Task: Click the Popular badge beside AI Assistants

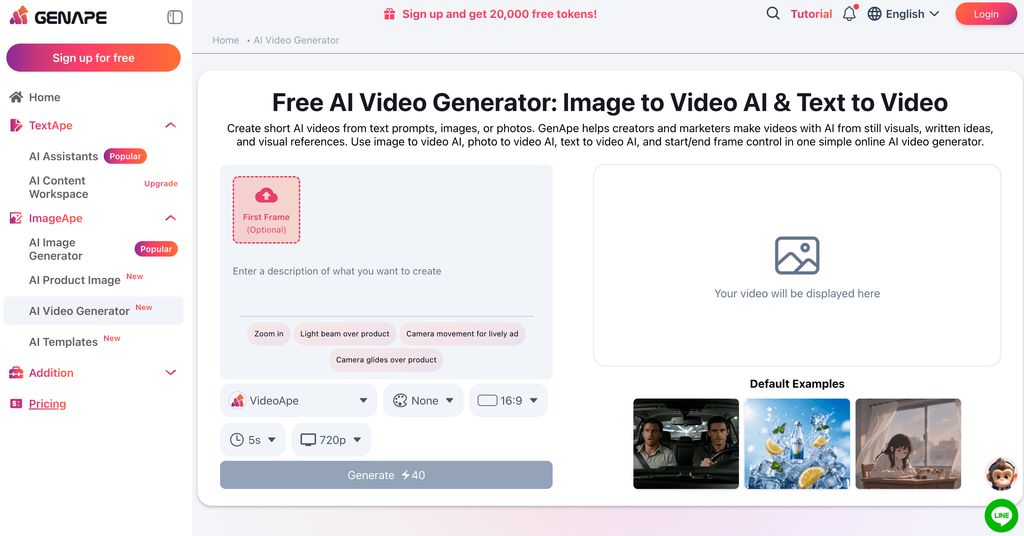Action: click(x=125, y=156)
